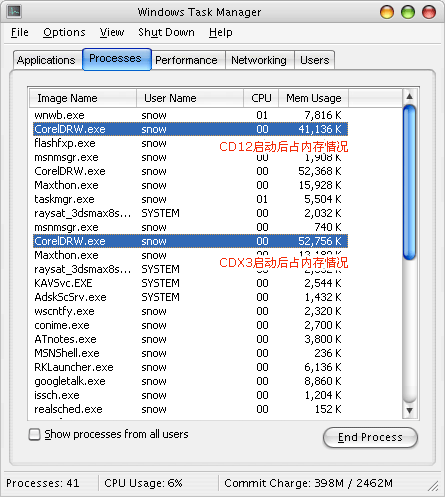Open the Shut Down menu
The width and height of the screenshot is (445, 497).
pyautogui.click(x=166, y=32)
